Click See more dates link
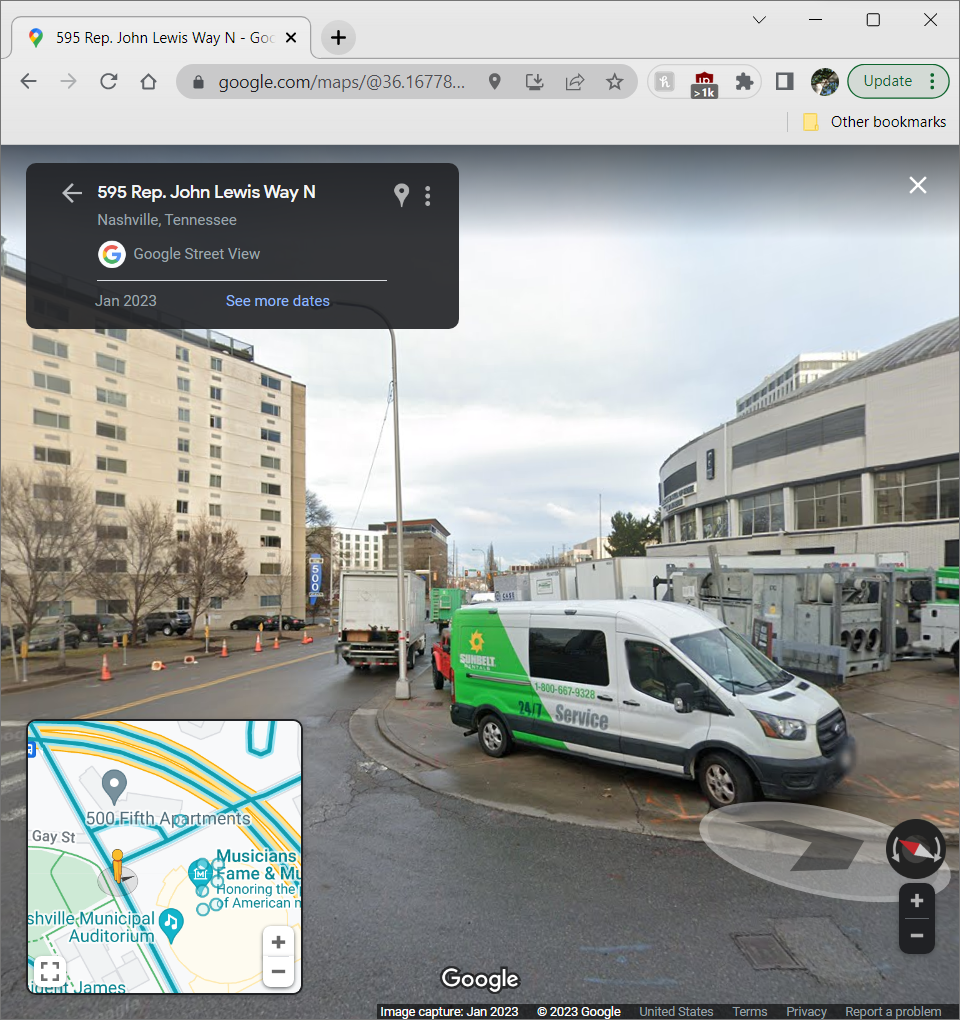 tap(277, 301)
